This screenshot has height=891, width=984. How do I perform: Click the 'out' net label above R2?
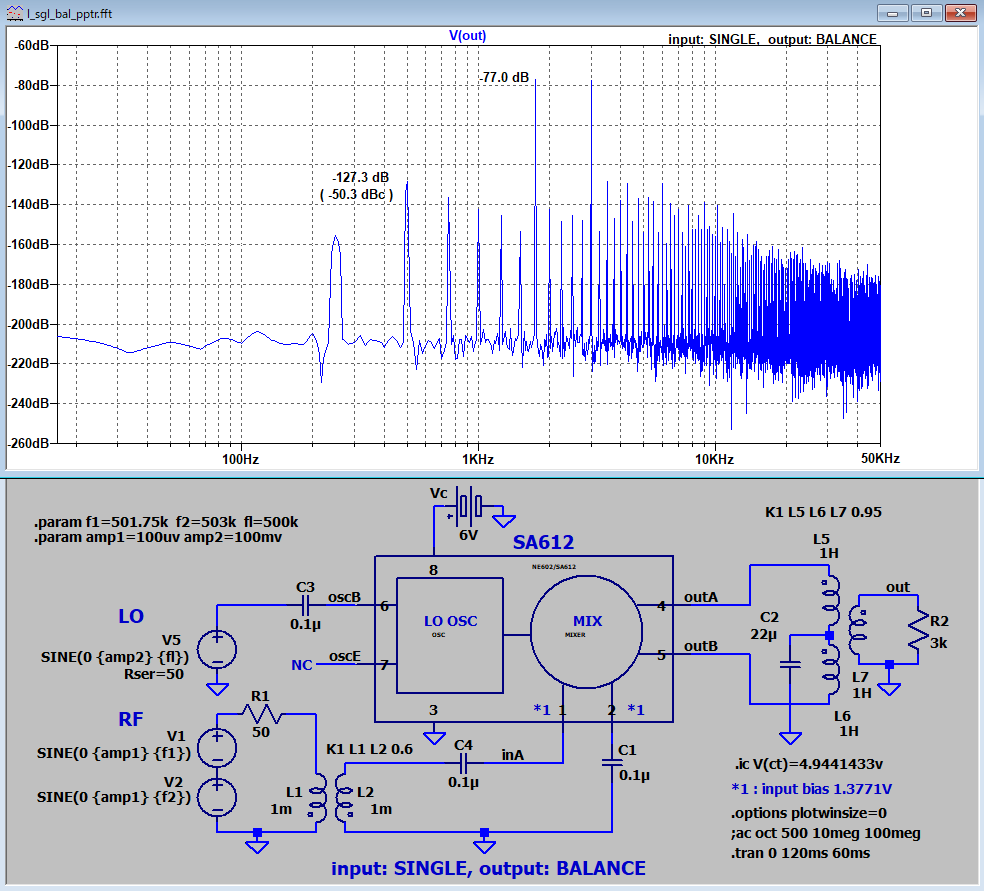pos(897,587)
